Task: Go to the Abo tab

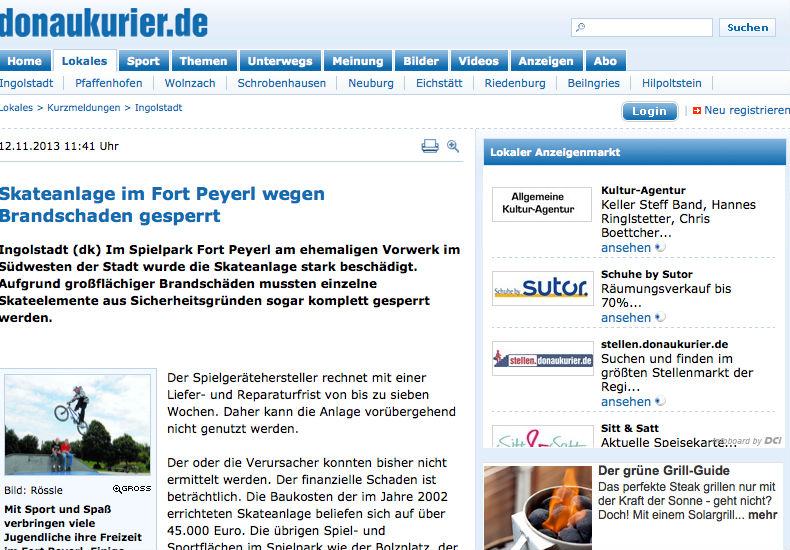Action: (x=605, y=61)
